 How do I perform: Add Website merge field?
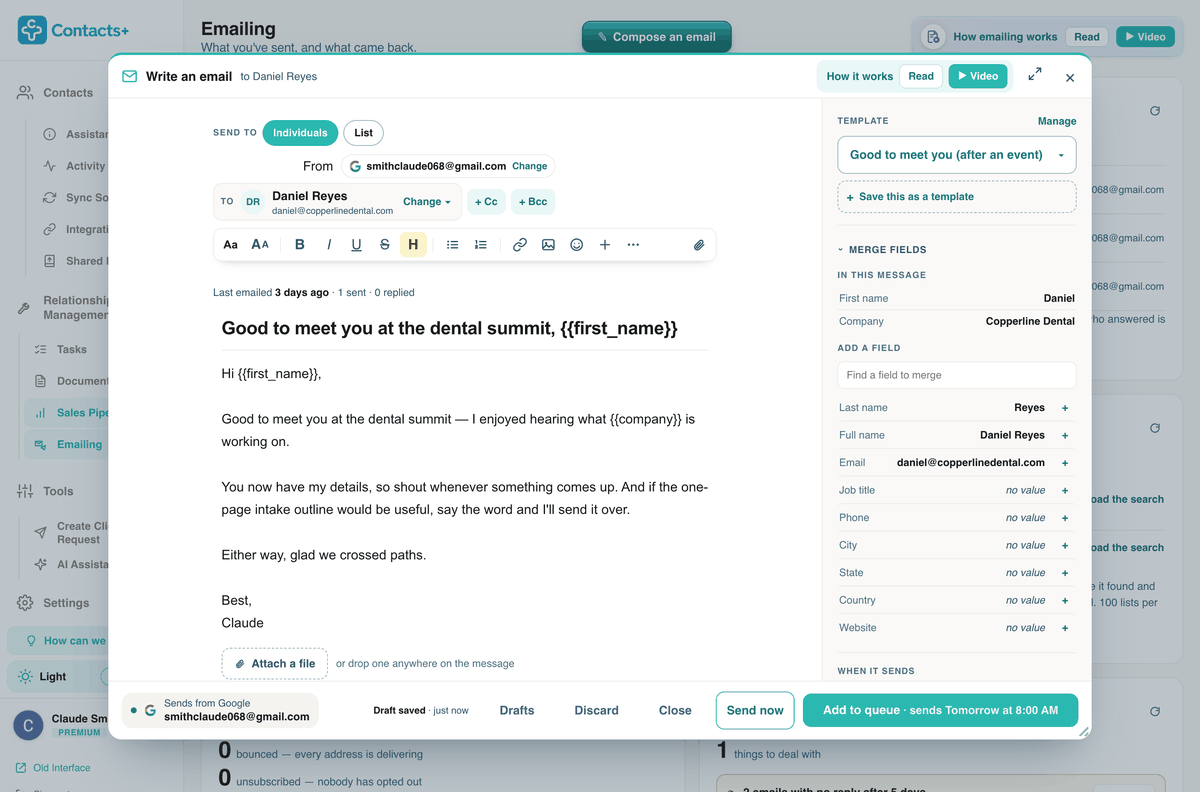[1065, 628]
